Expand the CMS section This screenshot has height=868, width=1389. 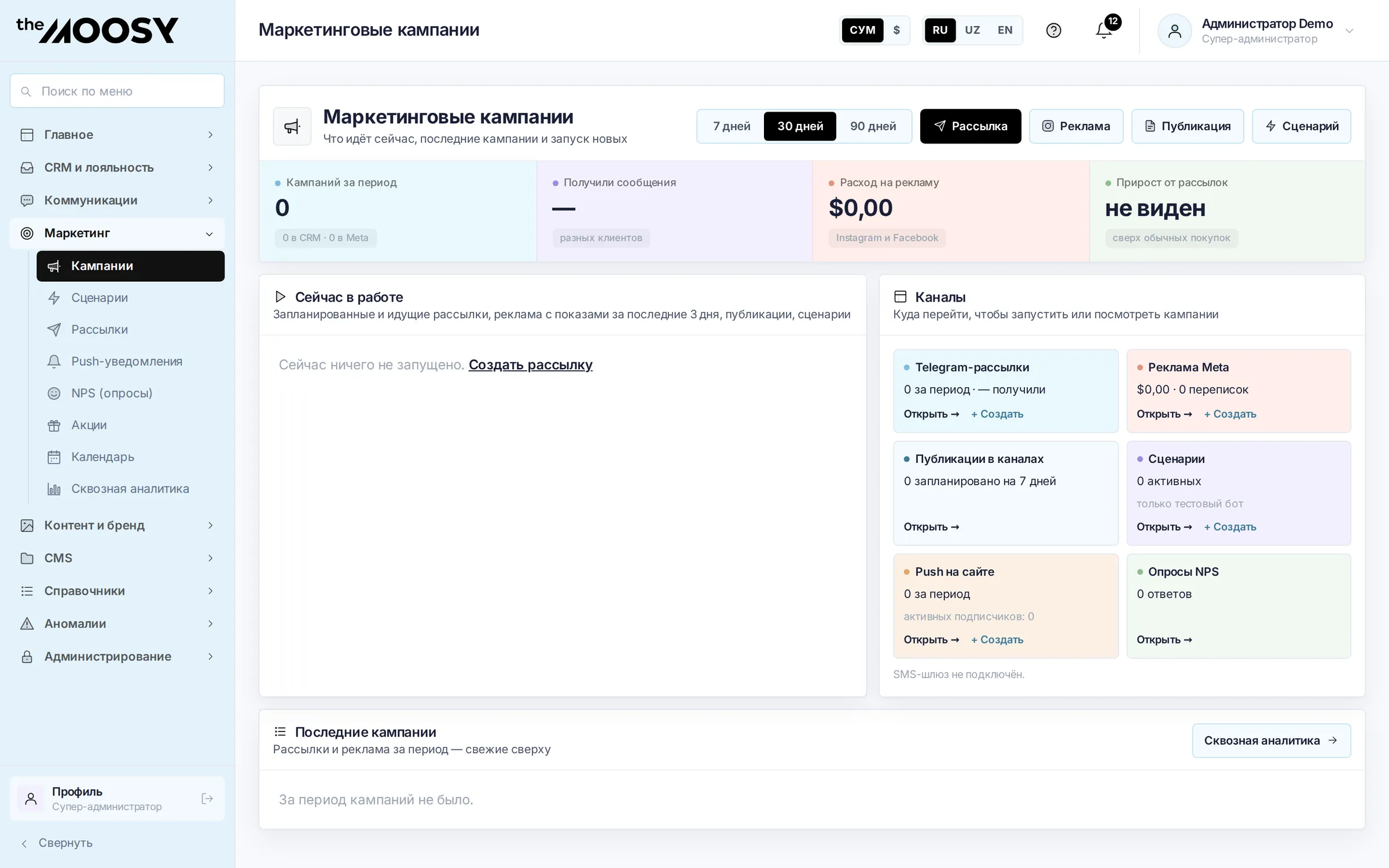(117, 558)
